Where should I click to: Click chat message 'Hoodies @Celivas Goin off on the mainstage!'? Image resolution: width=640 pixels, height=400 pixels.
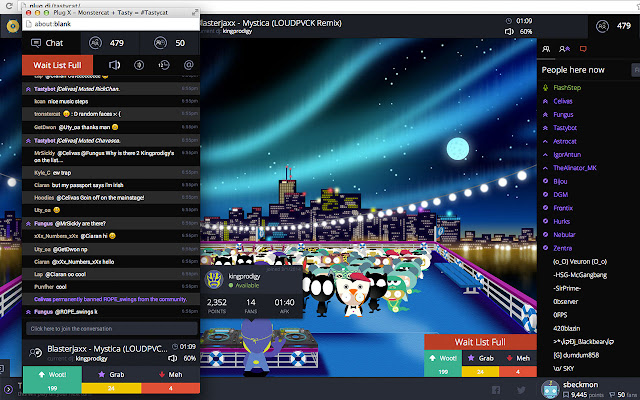click(111, 198)
